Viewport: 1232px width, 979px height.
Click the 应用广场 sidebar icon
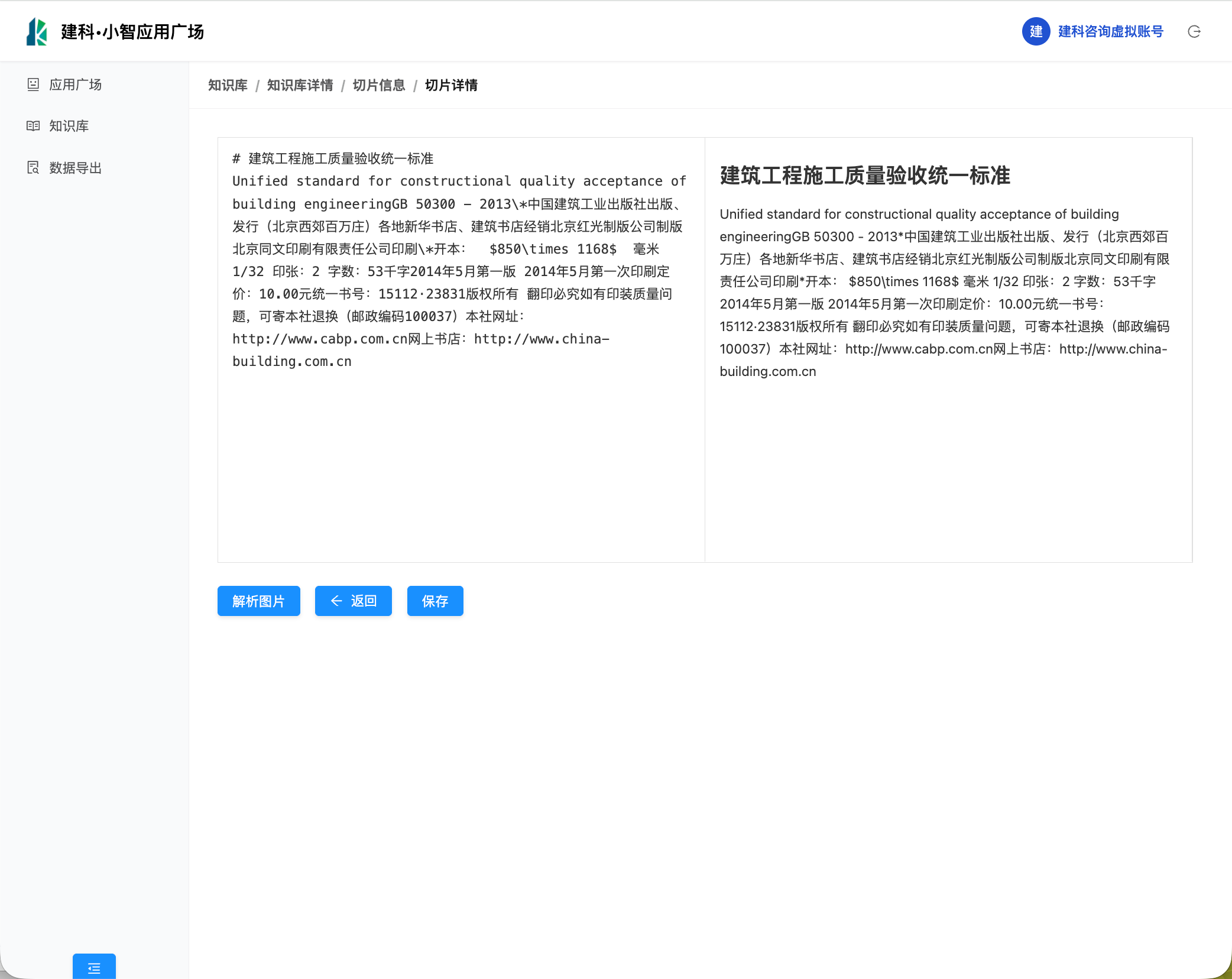coord(33,85)
